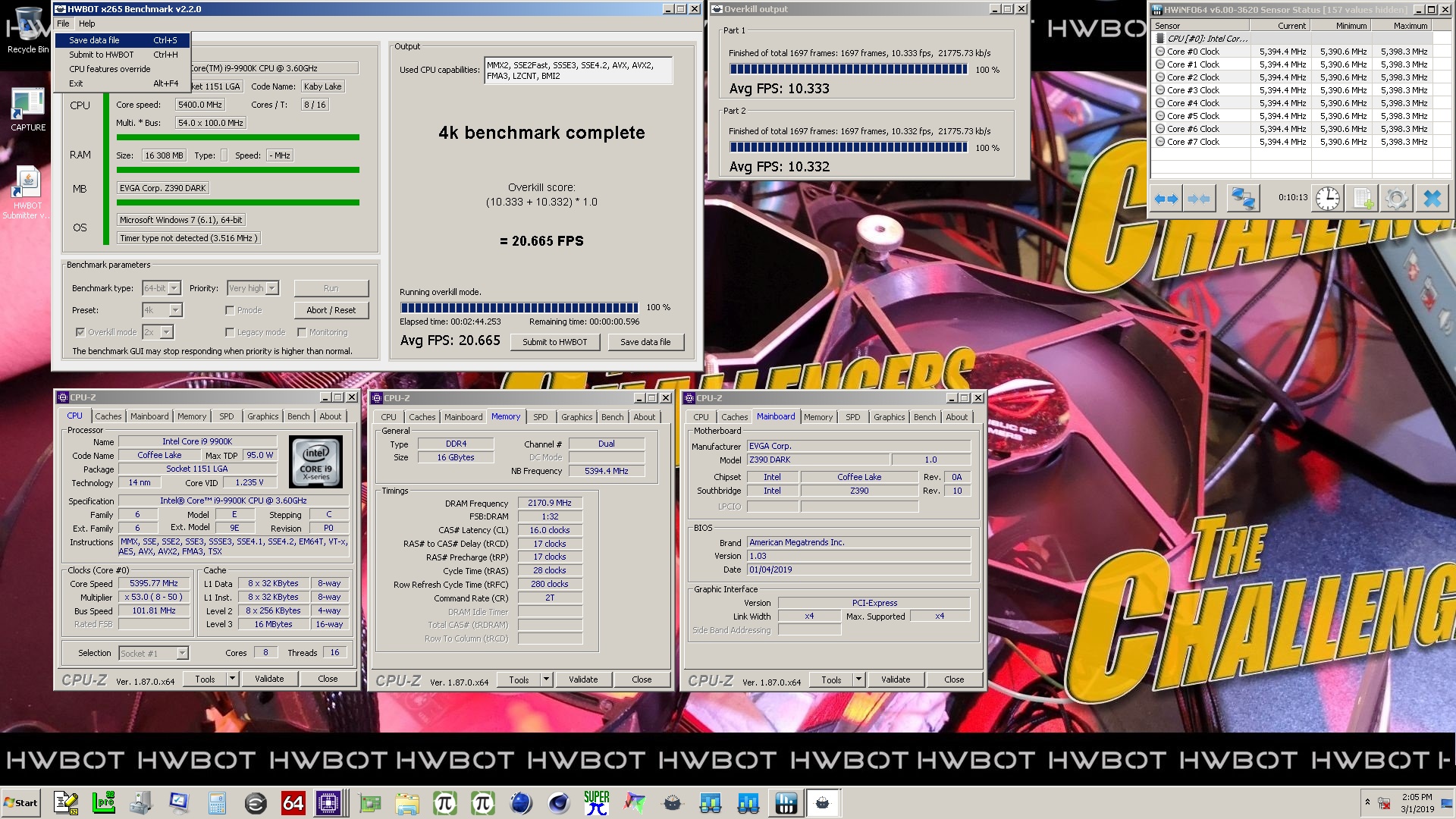This screenshot has width=1456, height=819.
Task: Open the Benchmark type 64-bit dropdown
Action: point(162,288)
